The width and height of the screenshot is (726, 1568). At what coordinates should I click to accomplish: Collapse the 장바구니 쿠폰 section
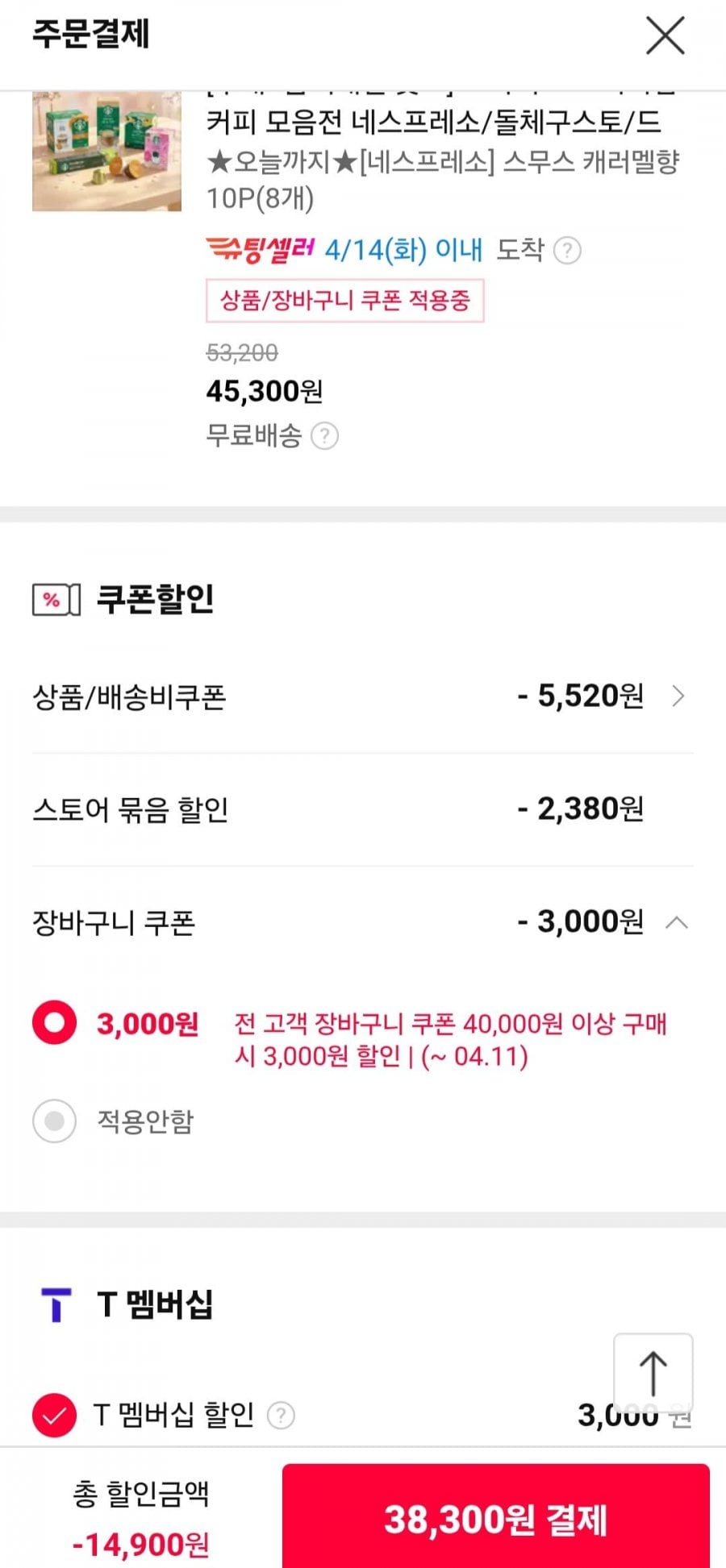(677, 922)
